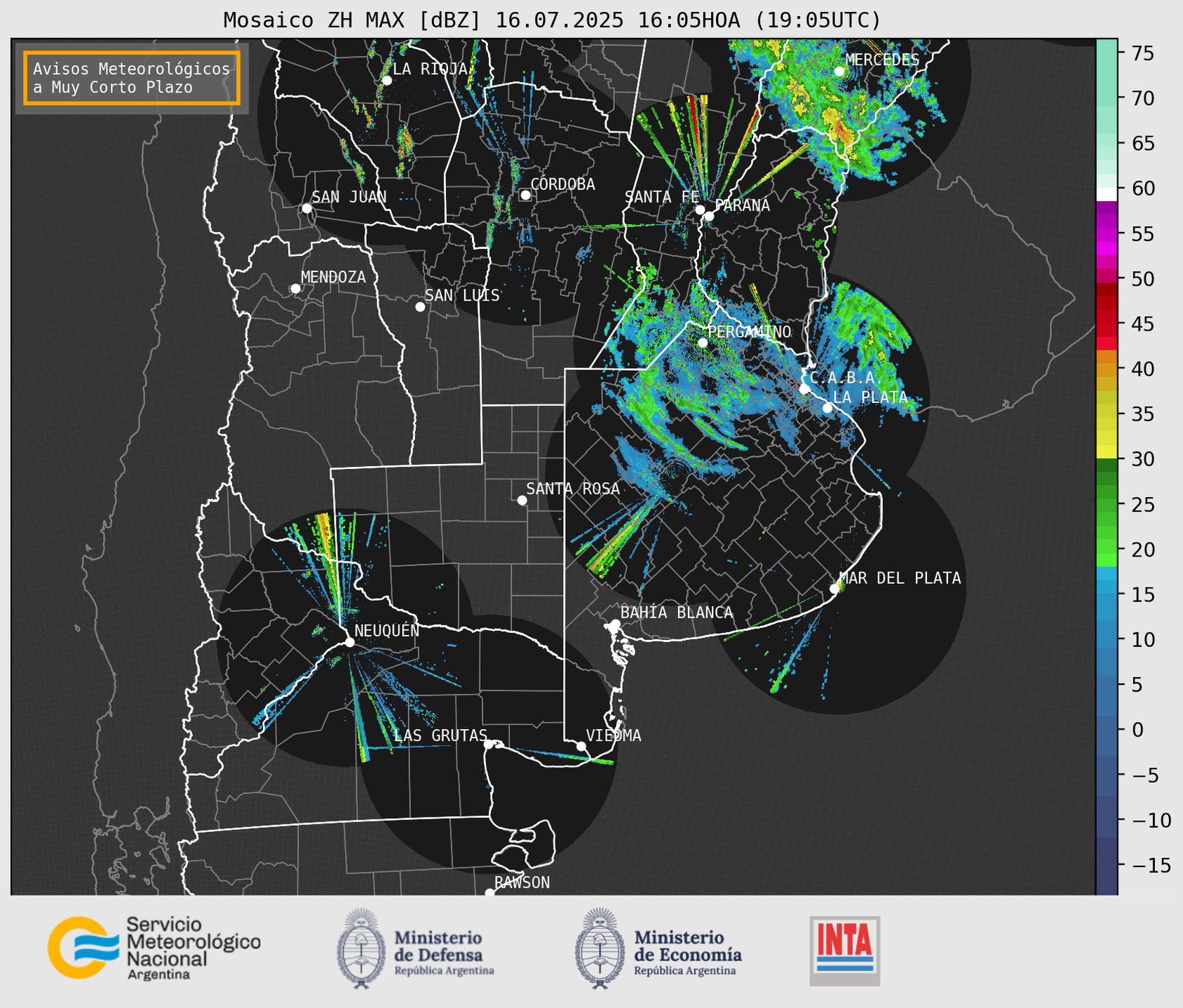The width and height of the screenshot is (1183, 1008).
Task: Click the LAS GRUTAS label on the map
Action: [x=440, y=736]
